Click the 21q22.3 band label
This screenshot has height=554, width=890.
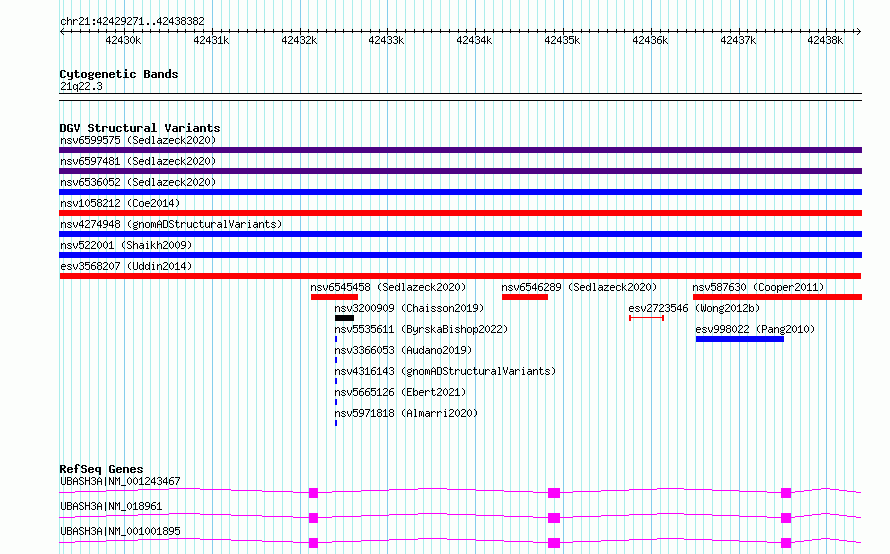coord(81,86)
